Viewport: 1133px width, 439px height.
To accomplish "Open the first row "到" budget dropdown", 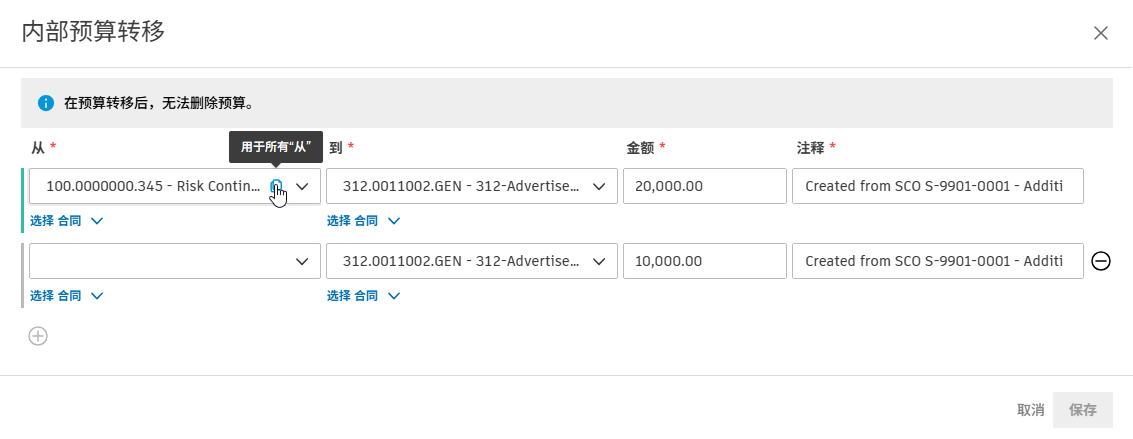I will coord(599,186).
